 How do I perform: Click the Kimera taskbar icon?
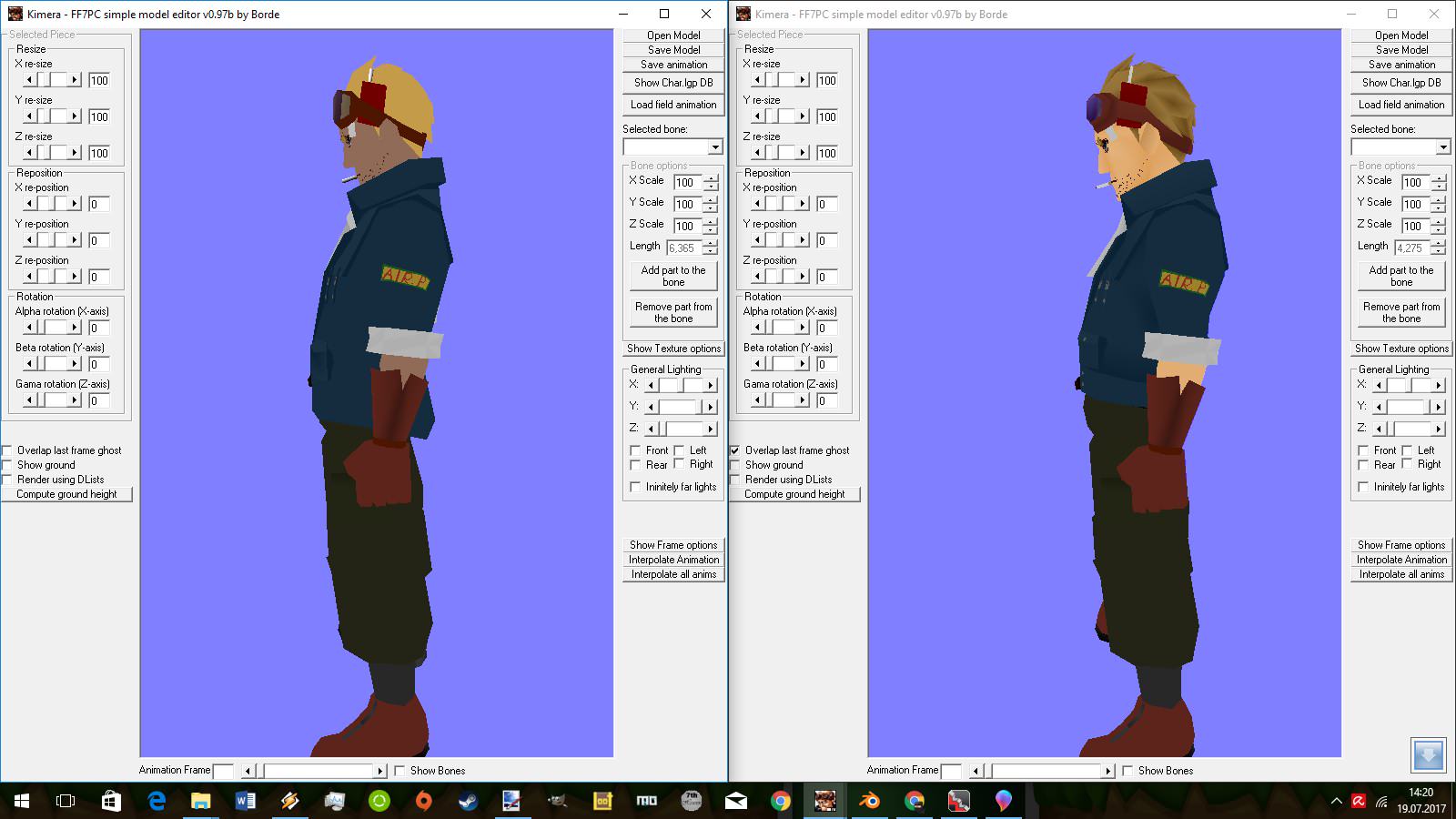(824, 801)
